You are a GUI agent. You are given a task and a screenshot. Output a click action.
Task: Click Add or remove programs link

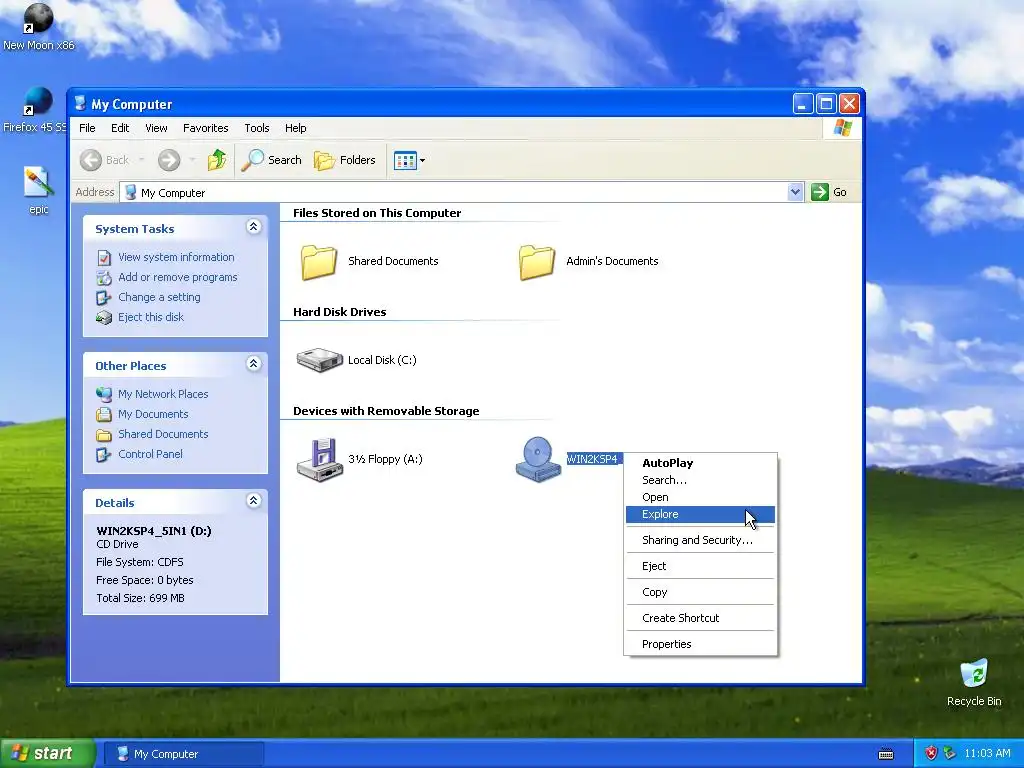tap(178, 277)
